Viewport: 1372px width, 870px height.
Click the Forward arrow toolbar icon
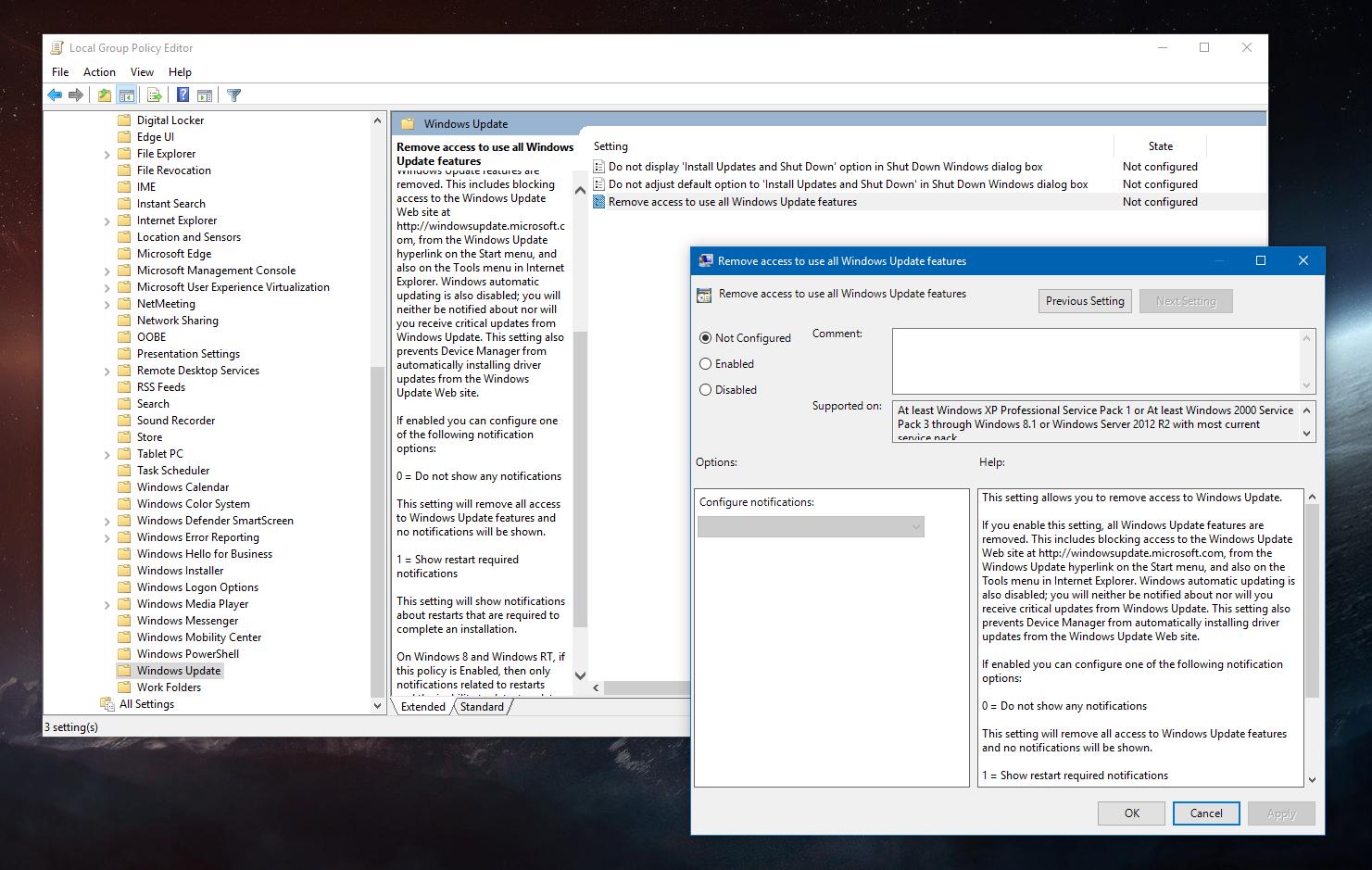pos(76,95)
